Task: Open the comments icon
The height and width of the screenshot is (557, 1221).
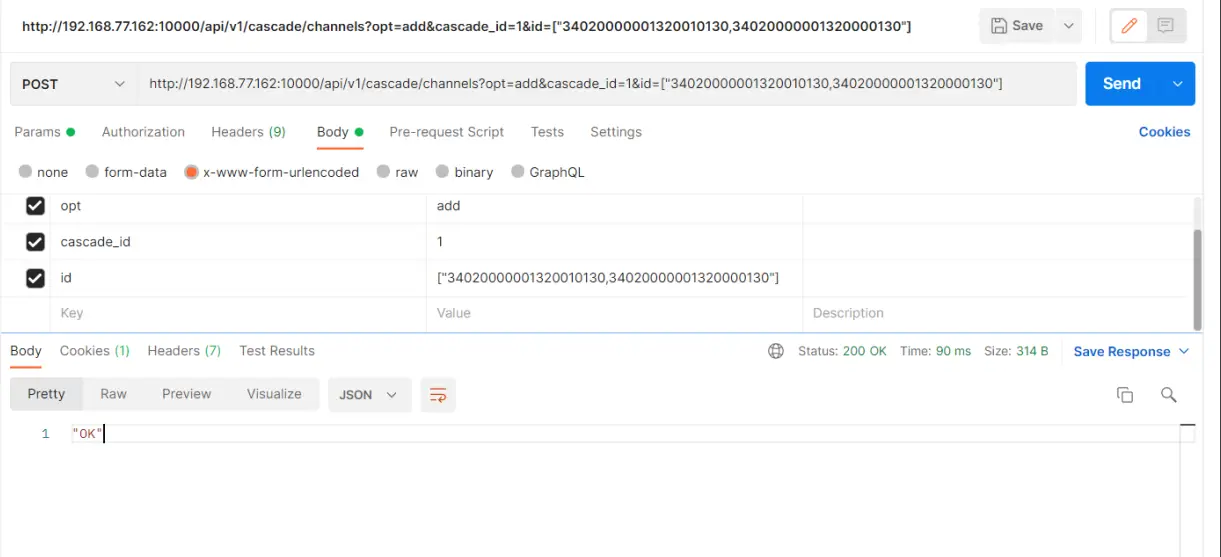Action: (x=1165, y=26)
